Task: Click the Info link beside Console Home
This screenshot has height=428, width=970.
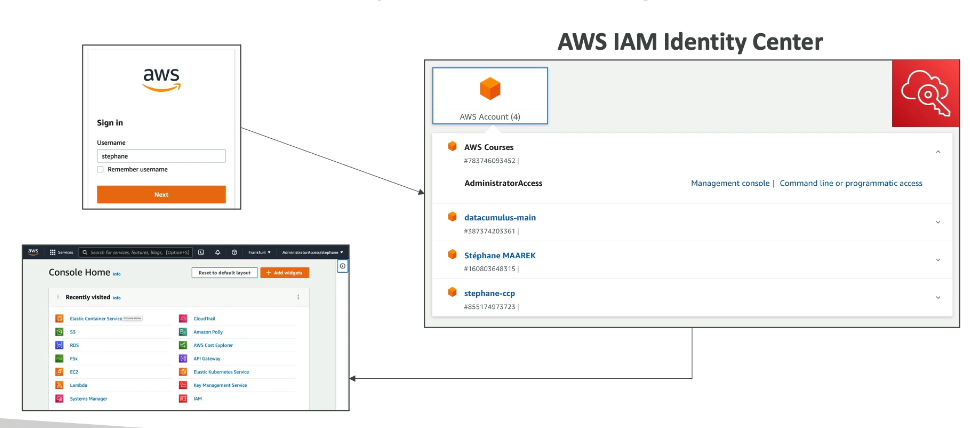Action: click(117, 273)
